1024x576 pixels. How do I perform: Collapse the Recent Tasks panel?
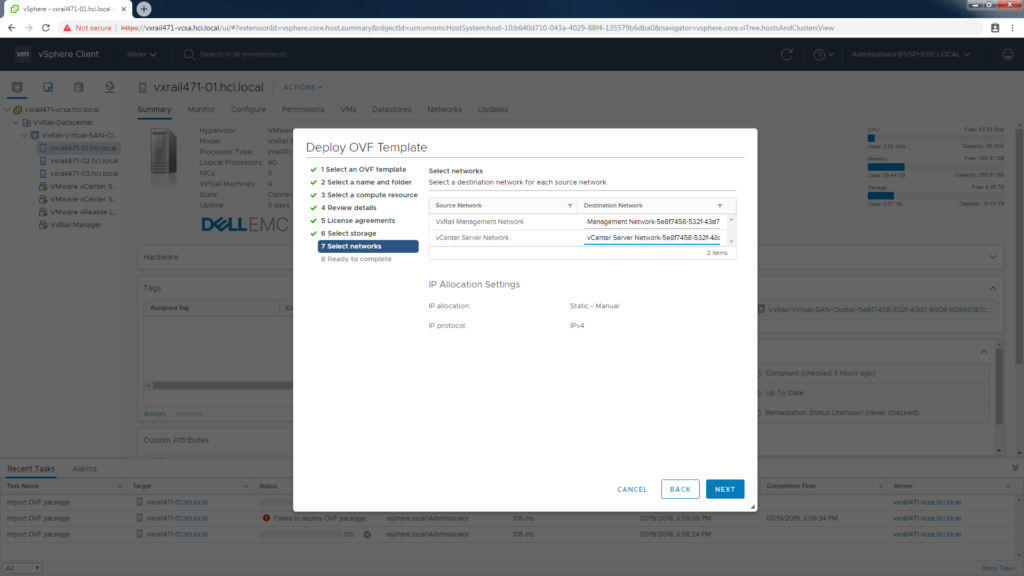1015,468
